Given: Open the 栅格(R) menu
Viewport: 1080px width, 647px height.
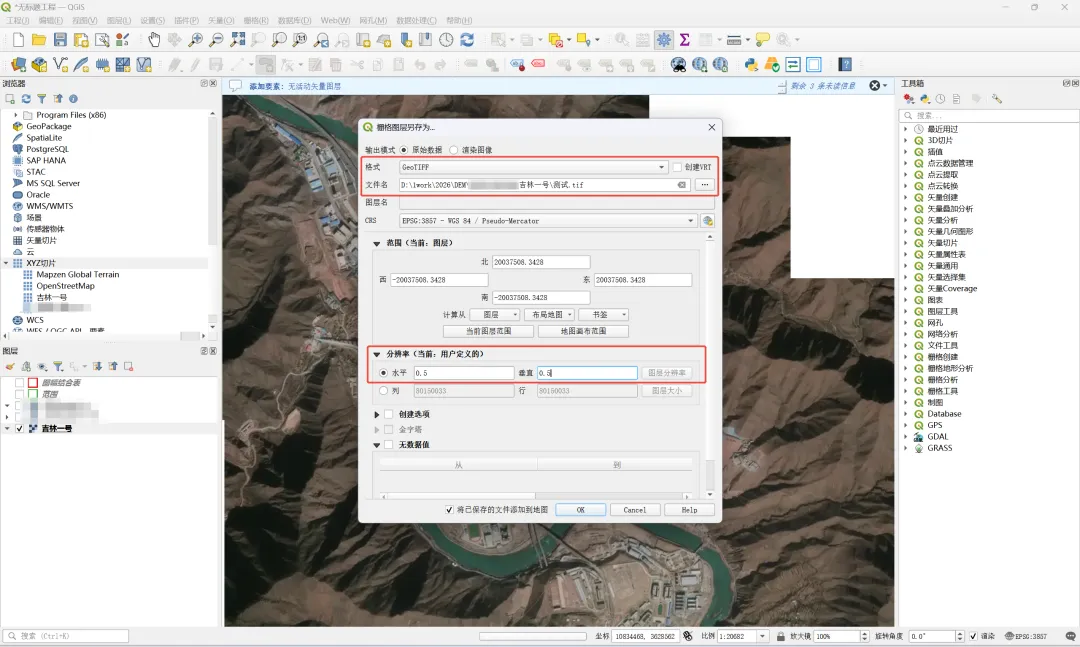Looking at the screenshot, I should 256,20.
